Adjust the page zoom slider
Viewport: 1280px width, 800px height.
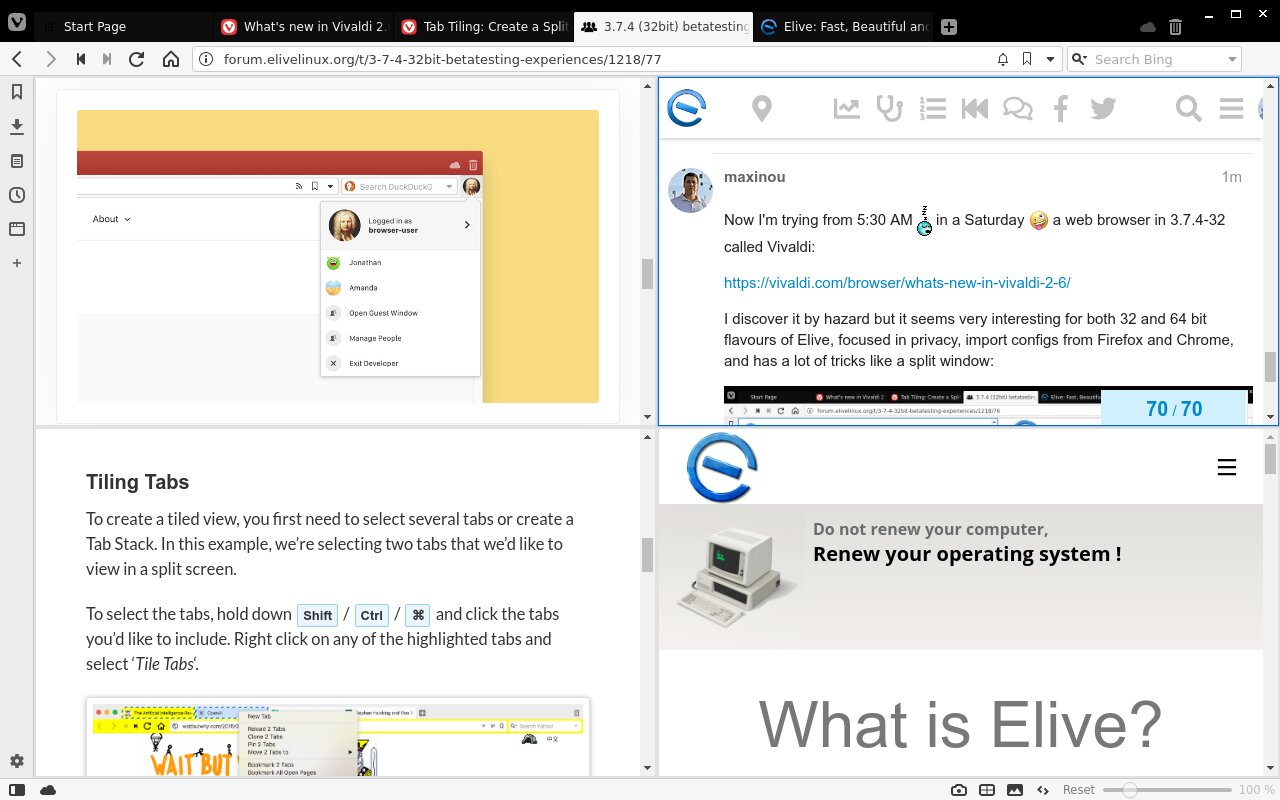click(x=1166, y=789)
